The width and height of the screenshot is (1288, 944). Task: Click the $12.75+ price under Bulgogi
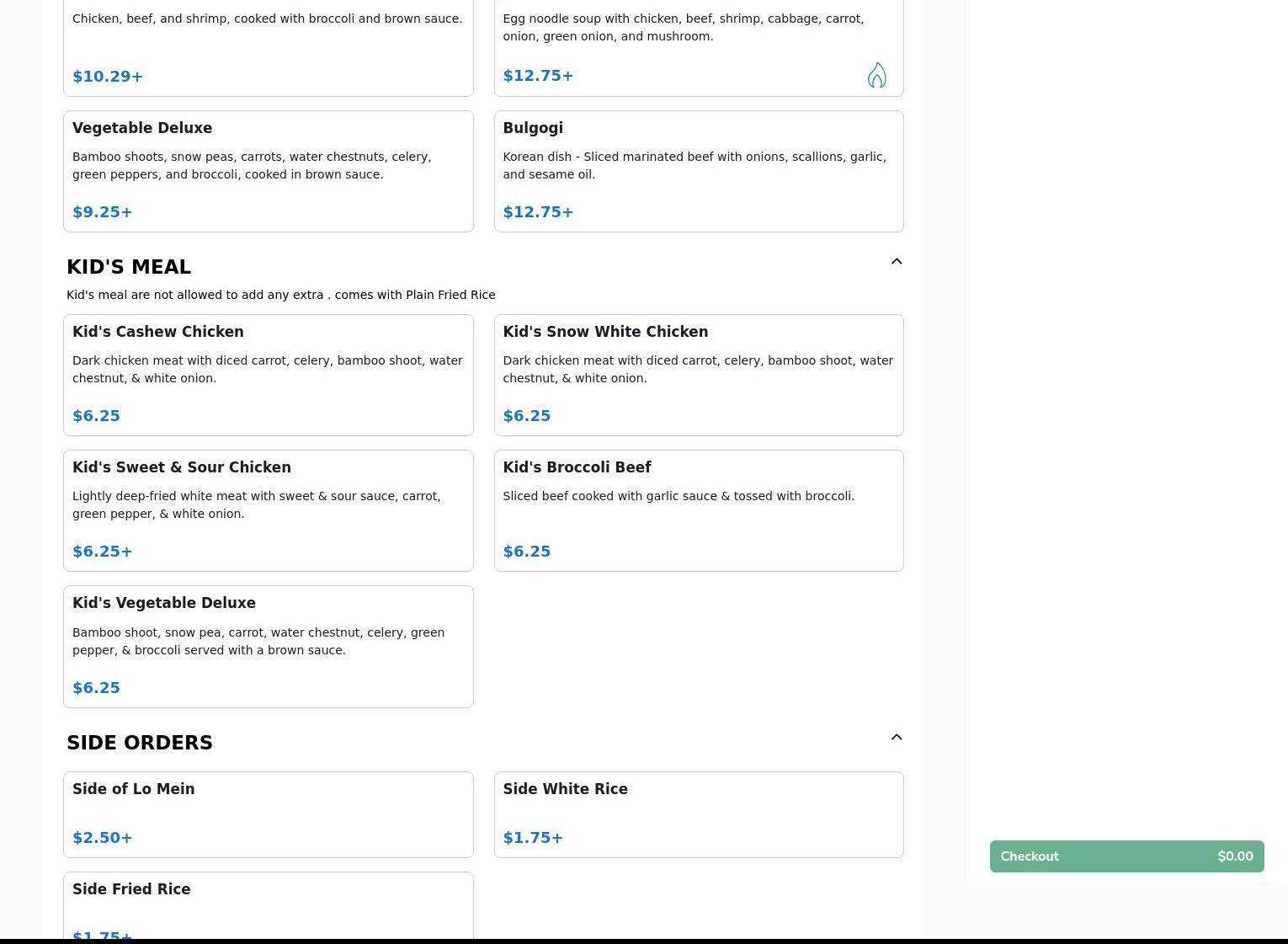tap(538, 212)
